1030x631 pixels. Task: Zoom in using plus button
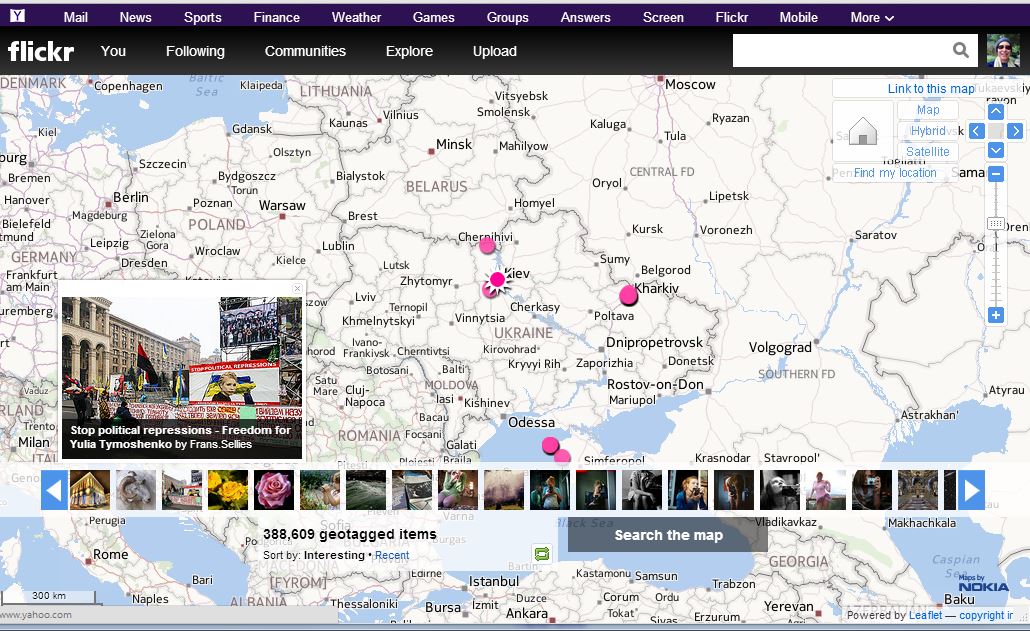point(996,315)
